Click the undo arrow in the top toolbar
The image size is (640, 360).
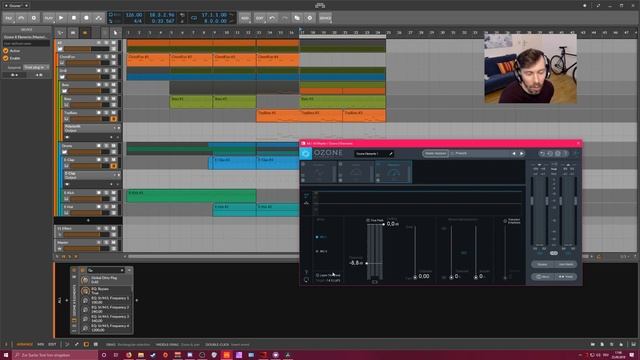point(272,18)
